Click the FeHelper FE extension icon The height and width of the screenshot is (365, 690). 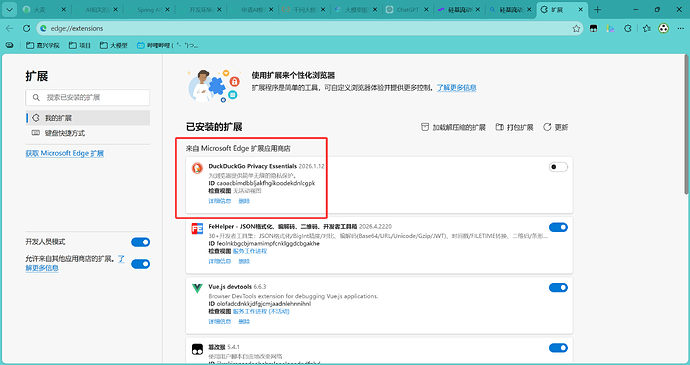click(x=197, y=229)
